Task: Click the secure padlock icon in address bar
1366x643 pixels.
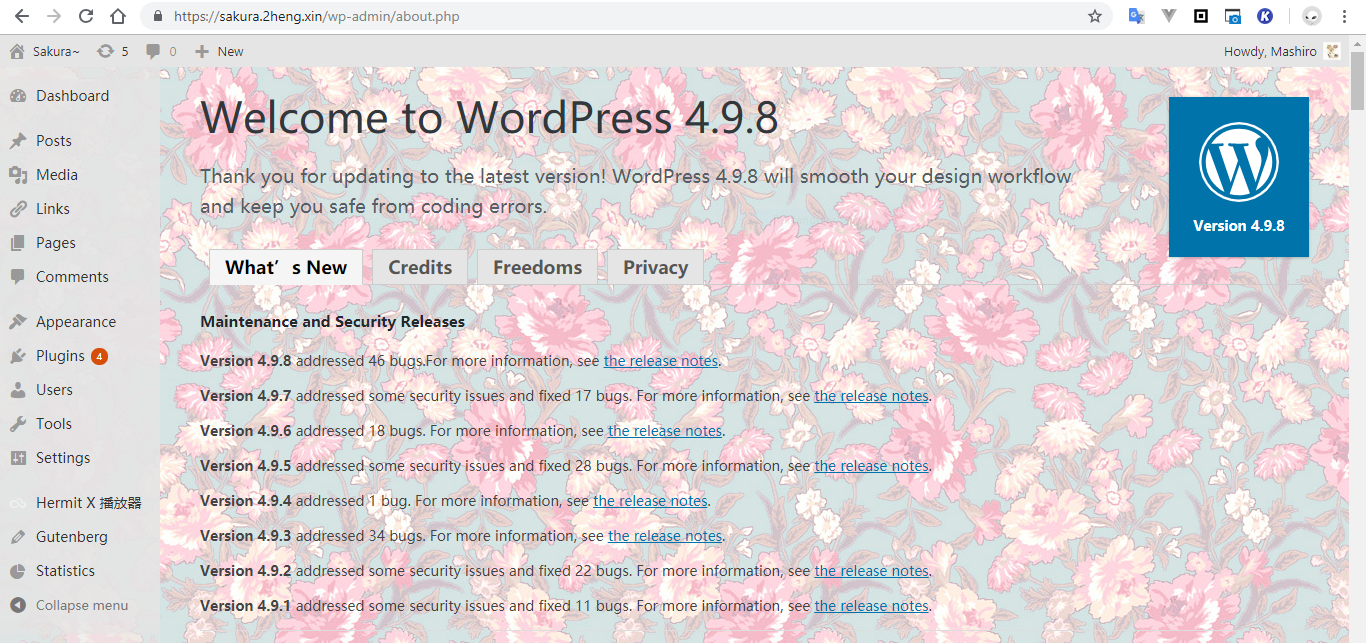Action: click(157, 16)
